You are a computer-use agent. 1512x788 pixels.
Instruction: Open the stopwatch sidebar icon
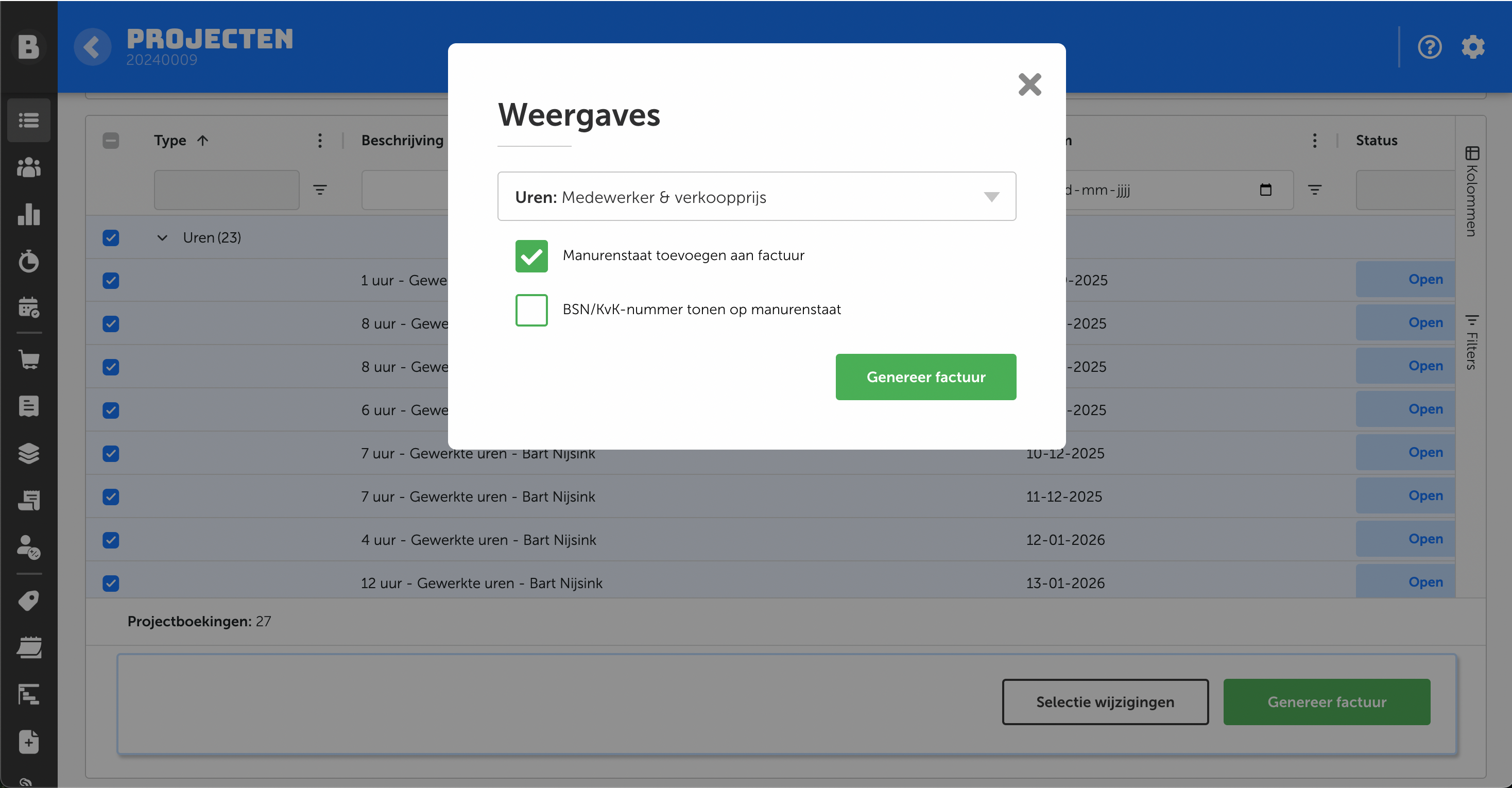click(x=29, y=261)
